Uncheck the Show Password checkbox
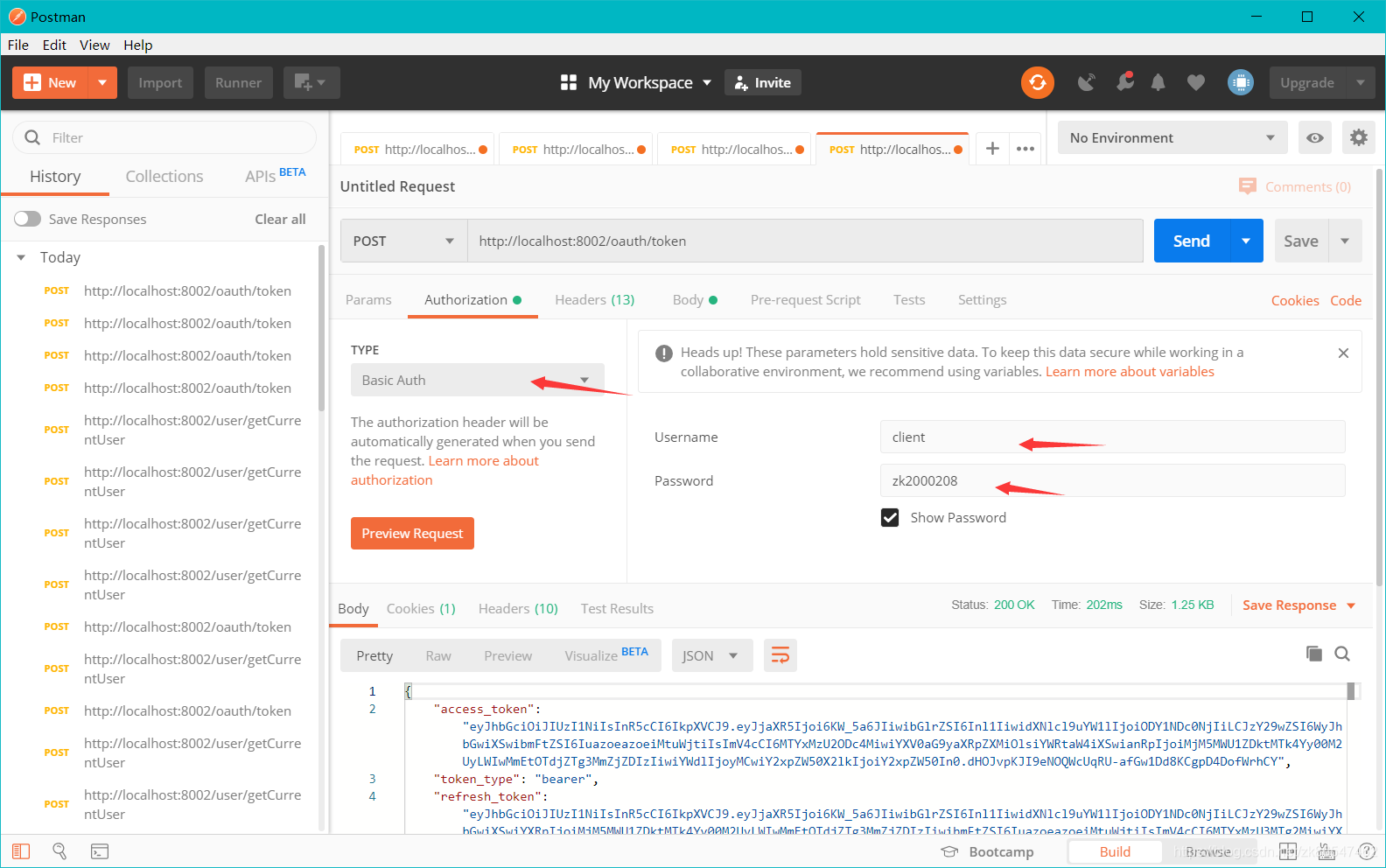This screenshot has width=1386, height=868. click(x=890, y=517)
